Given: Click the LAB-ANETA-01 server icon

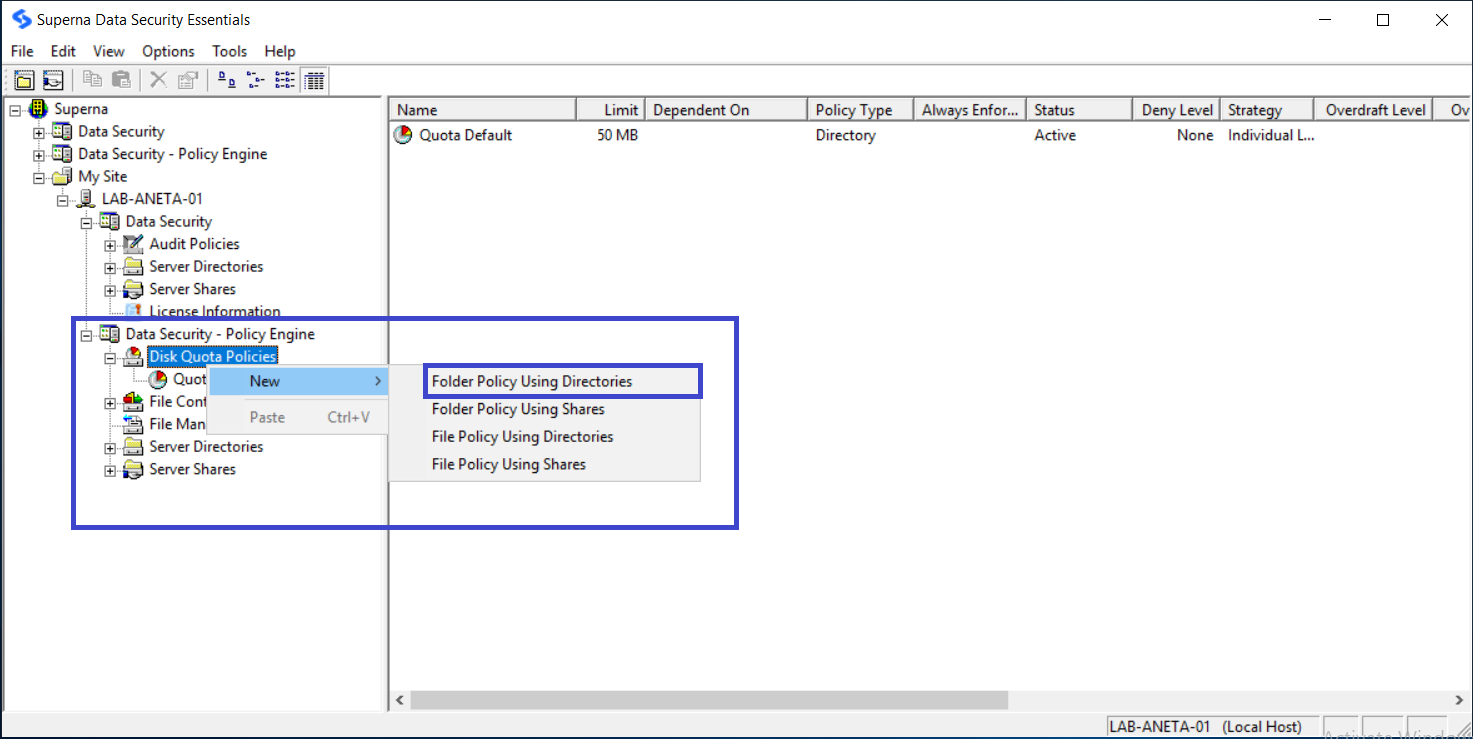Looking at the screenshot, I should (x=86, y=199).
